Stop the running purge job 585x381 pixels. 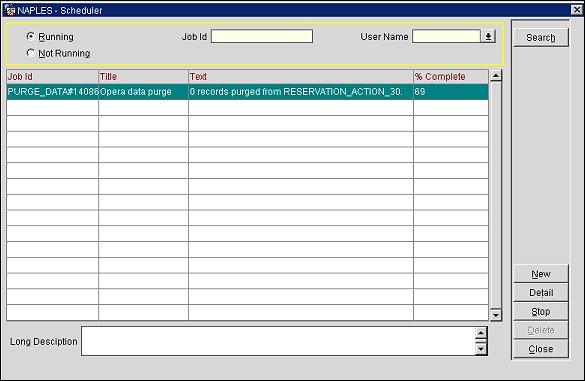(541, 311)
